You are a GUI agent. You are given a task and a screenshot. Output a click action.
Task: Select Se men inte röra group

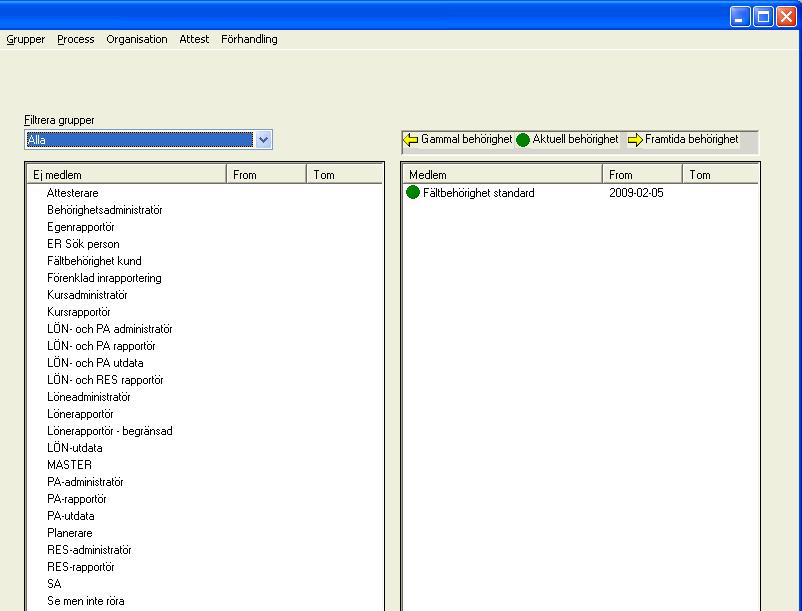pyautogui.click(x=85, y=601)
